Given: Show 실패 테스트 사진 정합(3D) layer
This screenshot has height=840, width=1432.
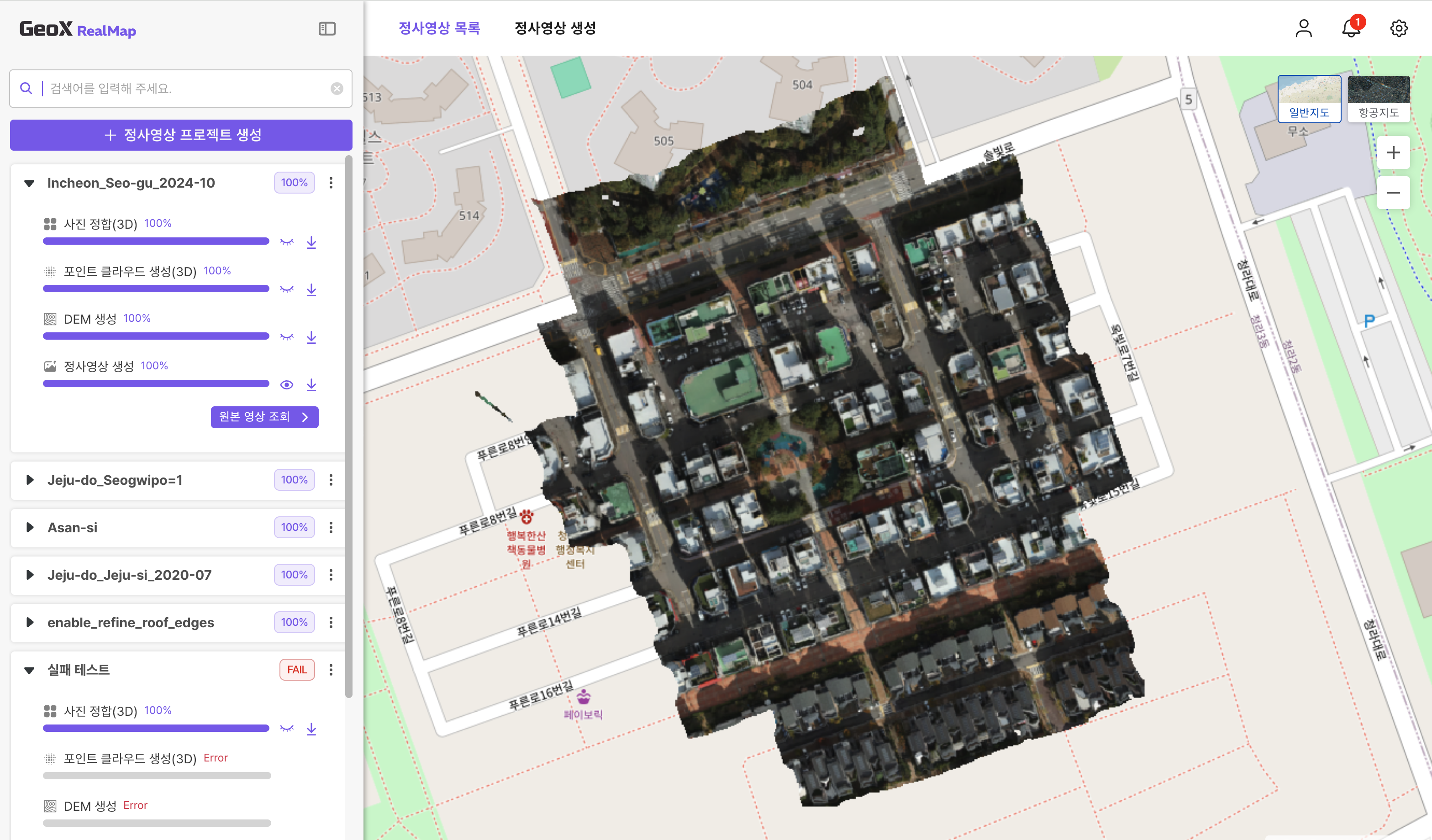Looking at the screenshot, I should (287, 729).
